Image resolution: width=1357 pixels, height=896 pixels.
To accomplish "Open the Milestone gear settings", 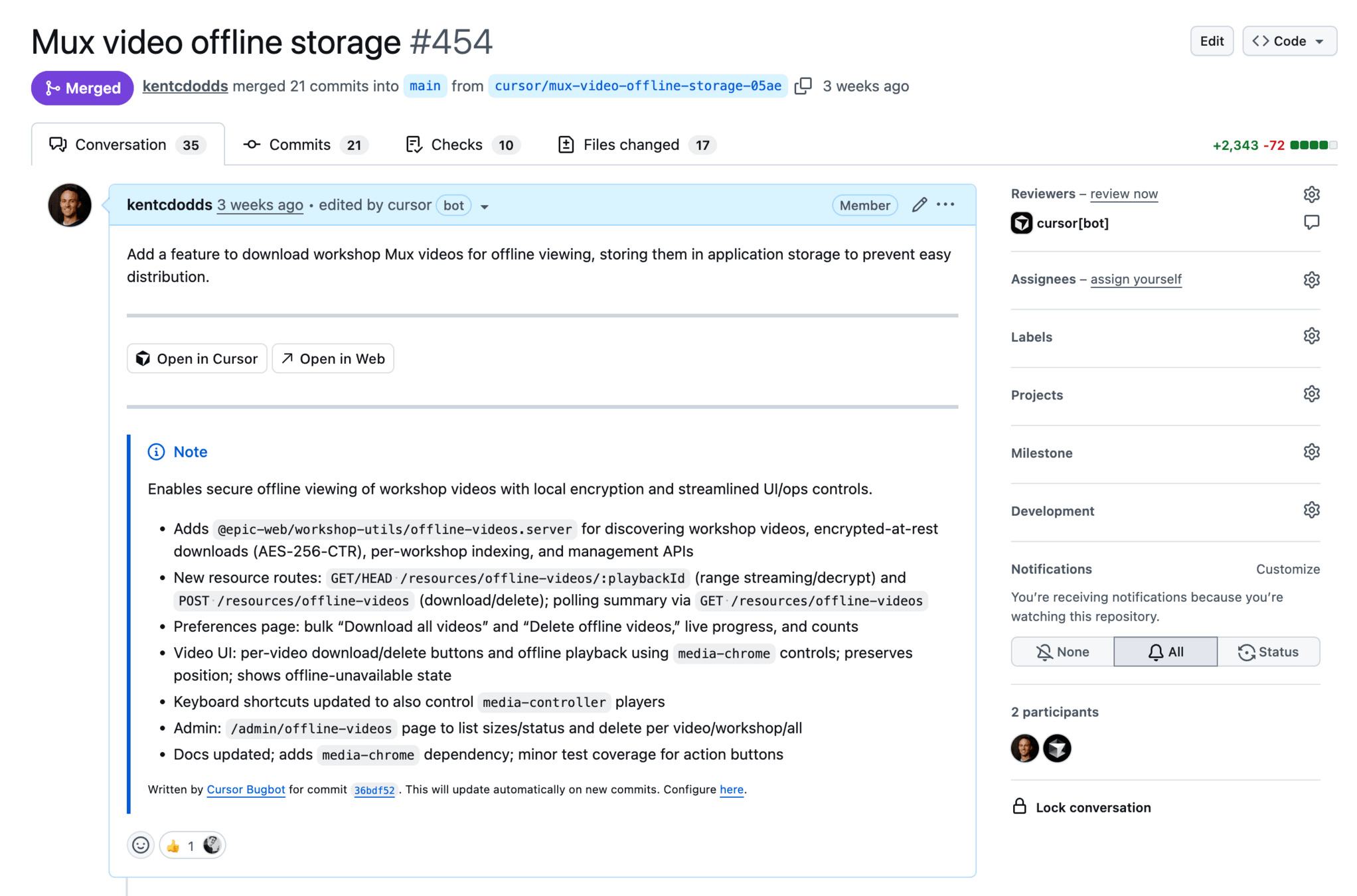I will click(1311, 453).
